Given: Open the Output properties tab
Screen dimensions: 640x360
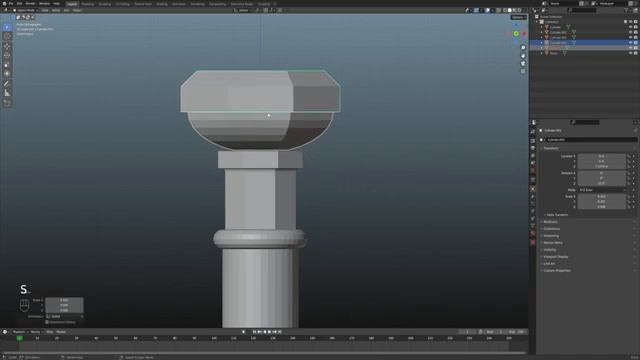Looking at the screenshot, I should click(533, 148).
